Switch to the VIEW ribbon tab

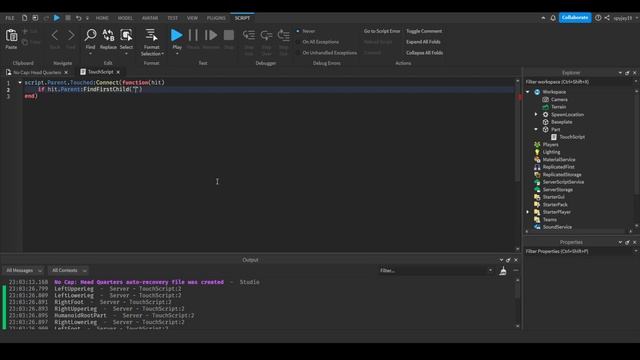192,18
